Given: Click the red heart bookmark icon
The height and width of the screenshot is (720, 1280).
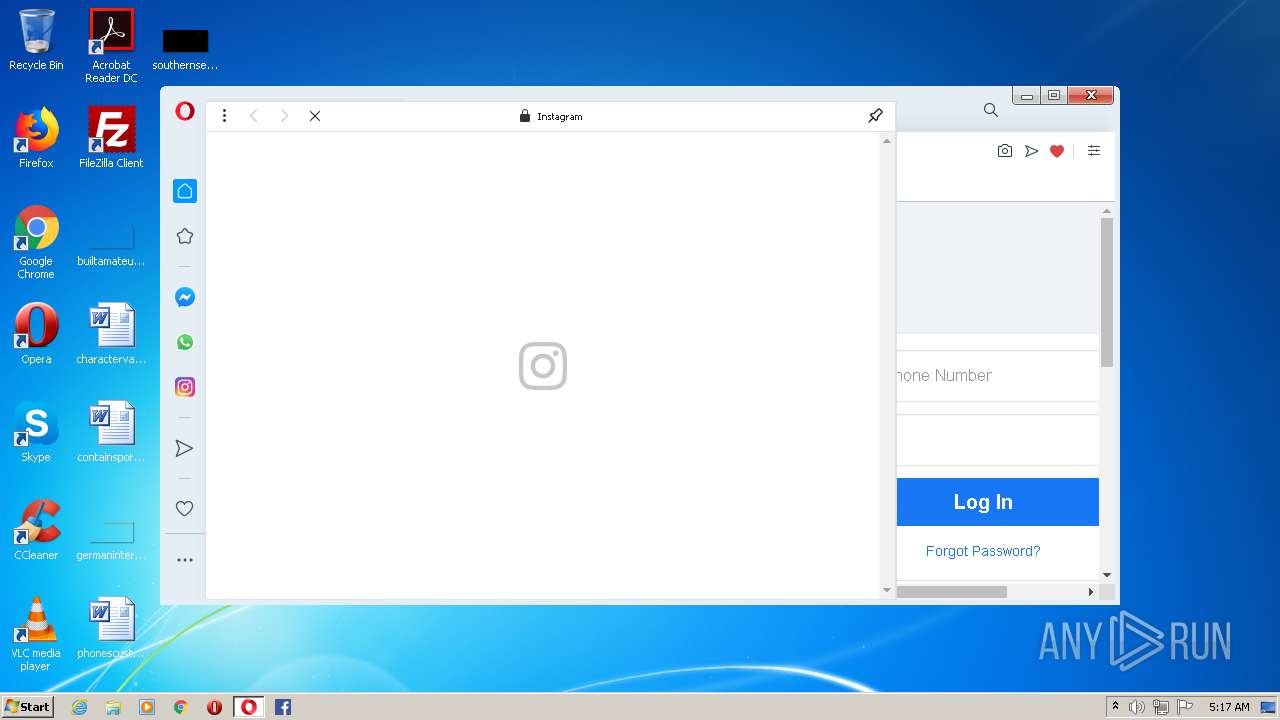Looking at the screenshot, I should click(1057, 151).
